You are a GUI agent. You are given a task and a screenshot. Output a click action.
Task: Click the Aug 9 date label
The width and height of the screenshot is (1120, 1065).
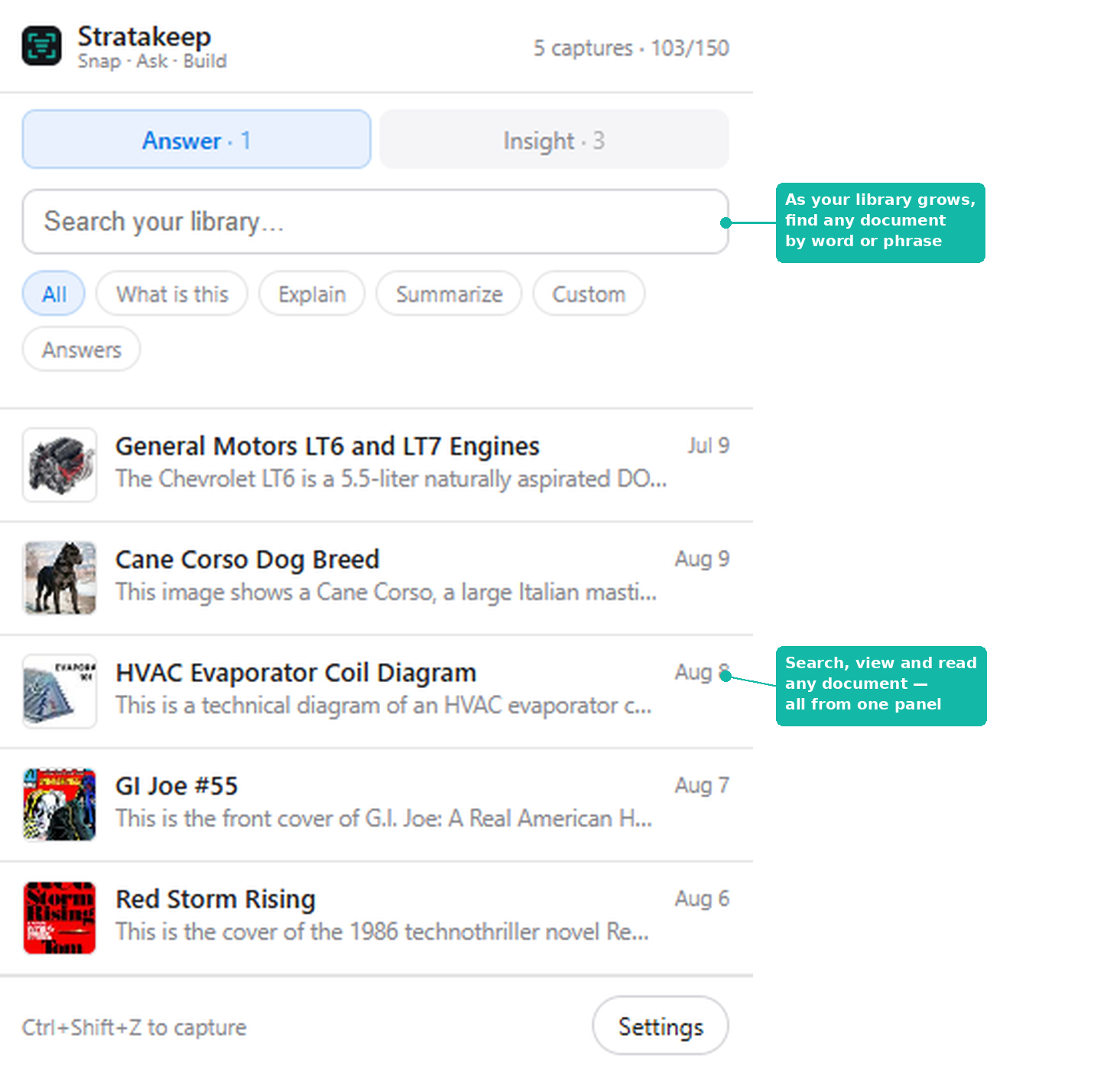point(702,559)
